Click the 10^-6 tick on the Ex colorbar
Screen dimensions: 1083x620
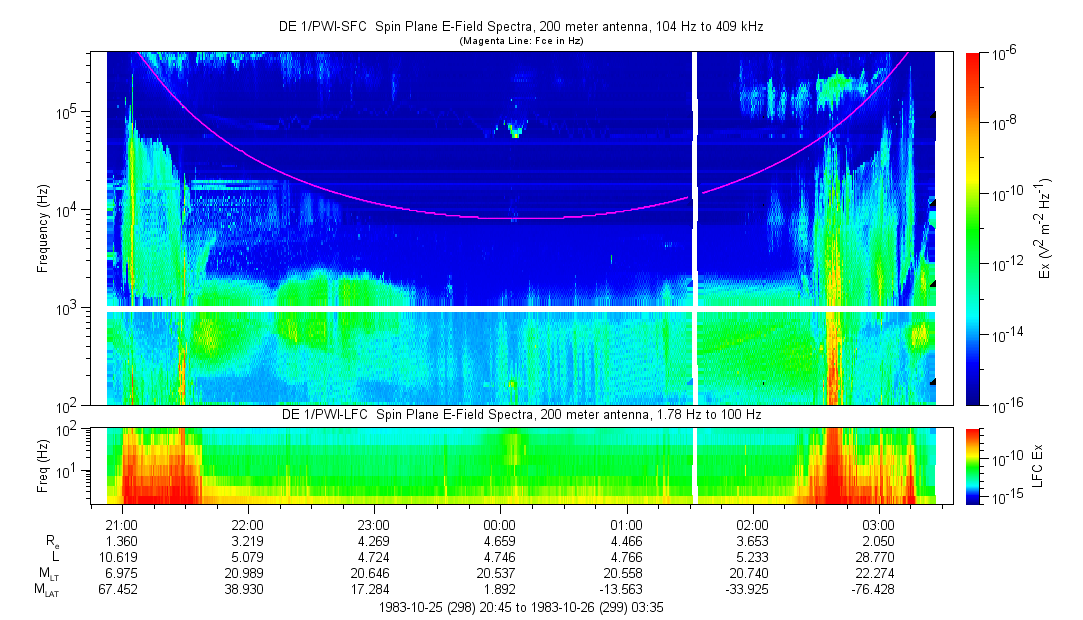1002,54
